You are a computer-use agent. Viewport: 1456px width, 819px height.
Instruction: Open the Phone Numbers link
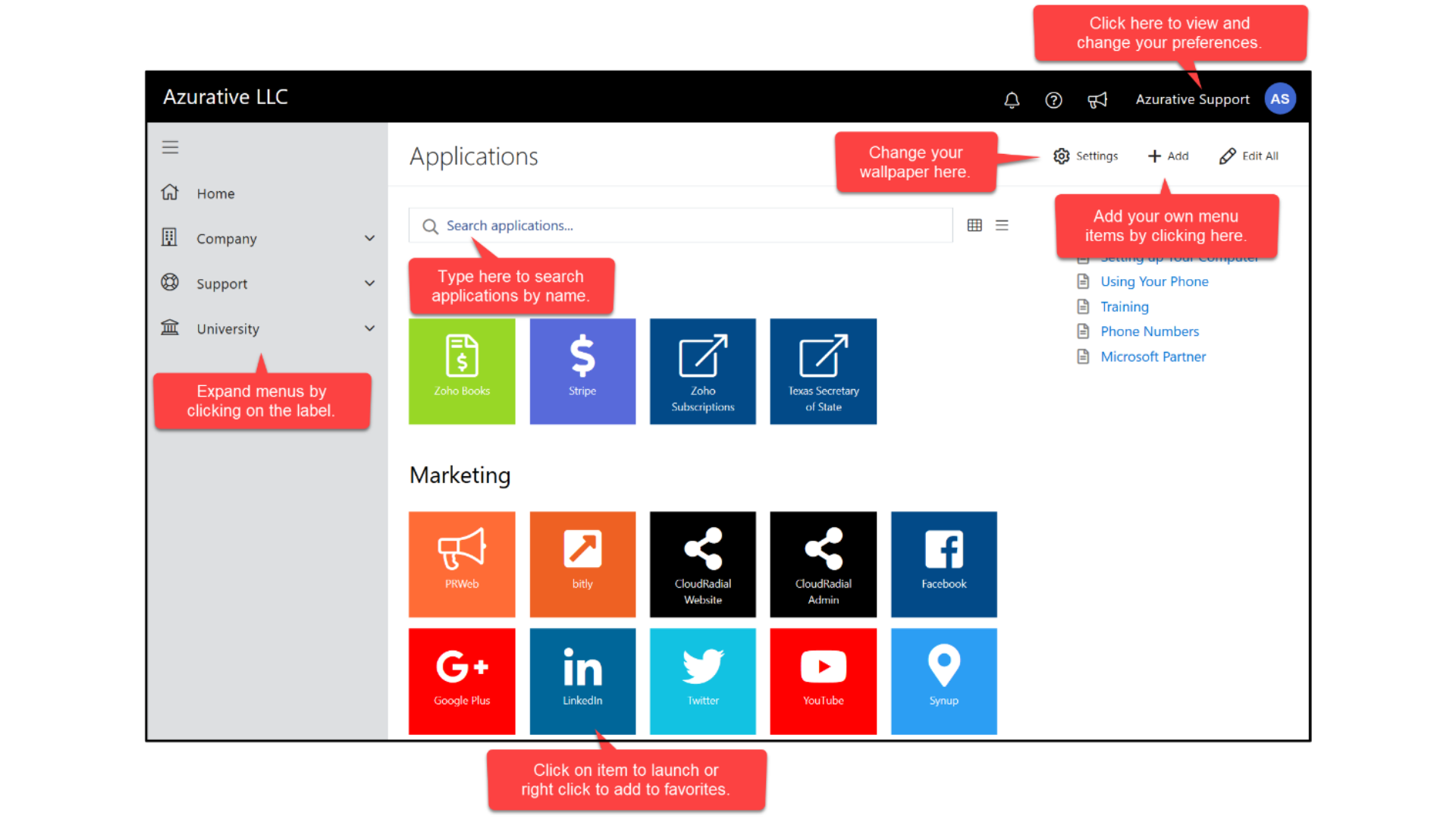tap(1150, 331)
